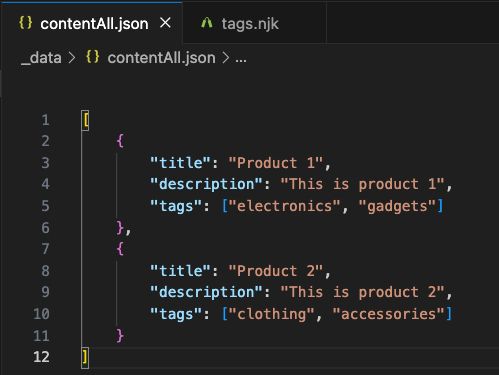
Task: Open the breadcrumb ellipsis symbol list
Action: coord(241,59)
